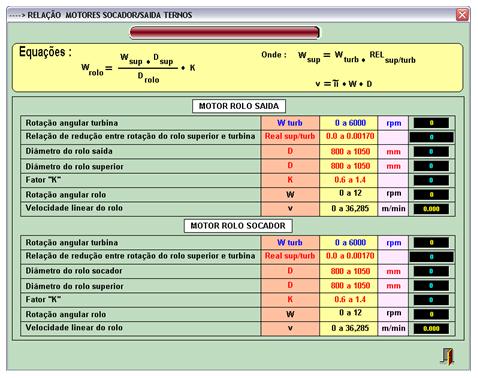Click Diâmetro do rolo saida value field

click(431, 152)
